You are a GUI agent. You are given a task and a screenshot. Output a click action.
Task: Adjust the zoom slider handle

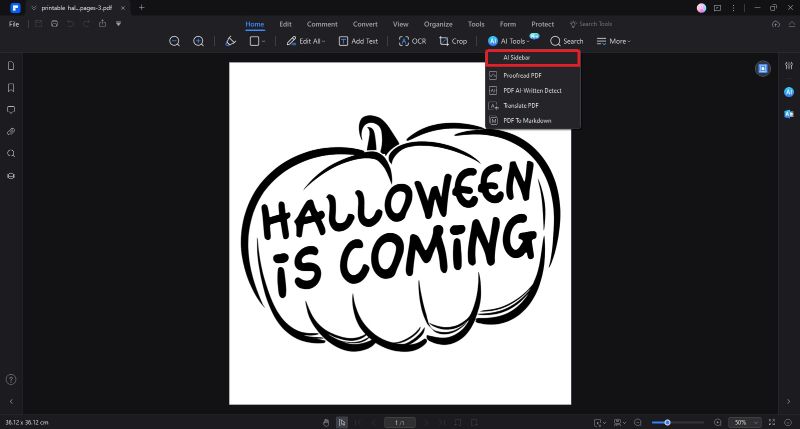667,422
